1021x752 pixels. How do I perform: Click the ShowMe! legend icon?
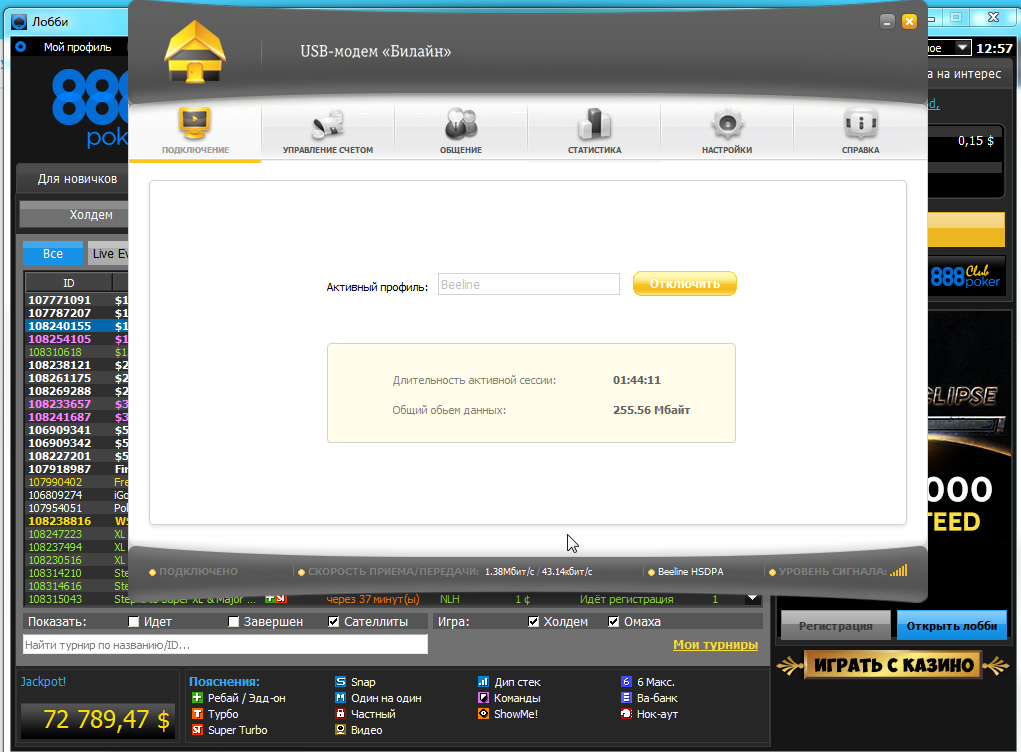[483, 714]
